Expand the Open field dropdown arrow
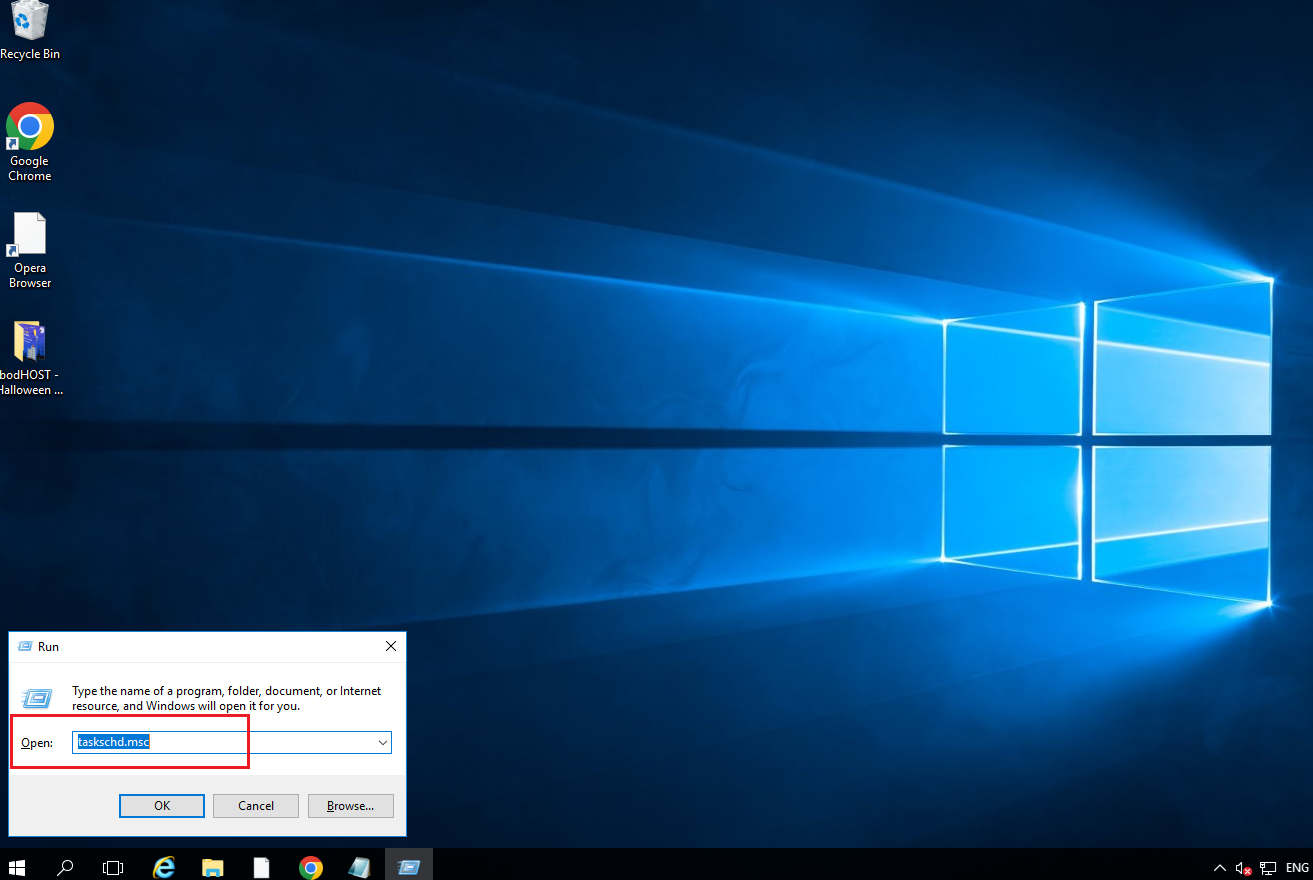 point(383,742)
